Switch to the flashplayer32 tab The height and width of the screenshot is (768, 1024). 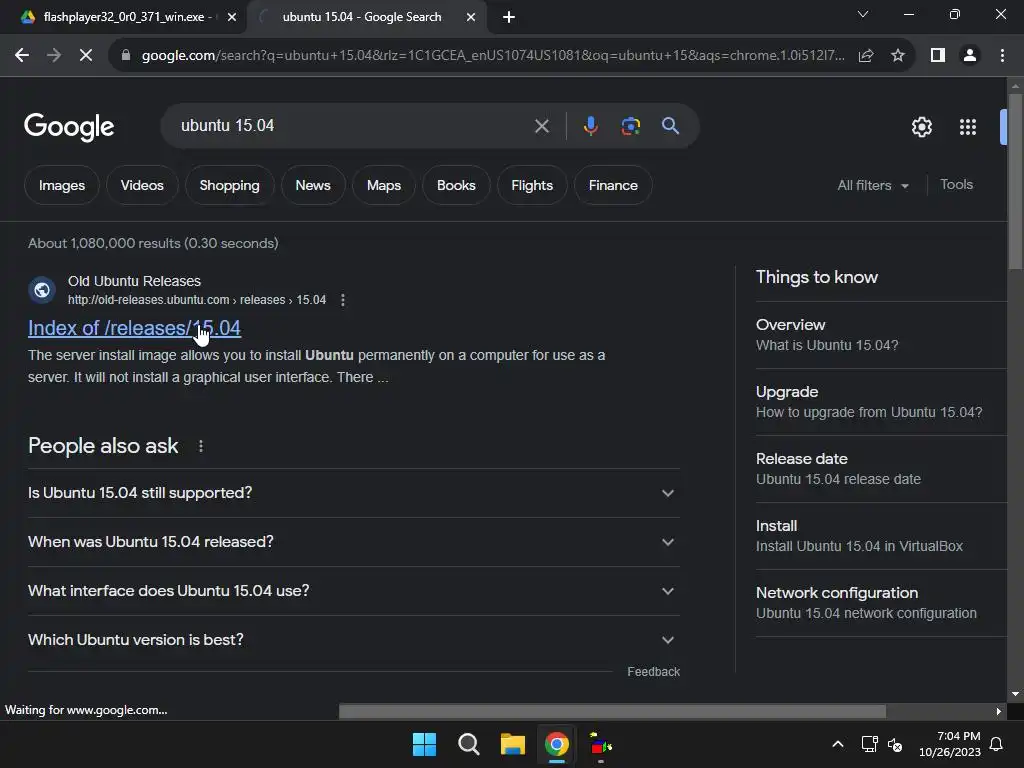coord(123,17)
